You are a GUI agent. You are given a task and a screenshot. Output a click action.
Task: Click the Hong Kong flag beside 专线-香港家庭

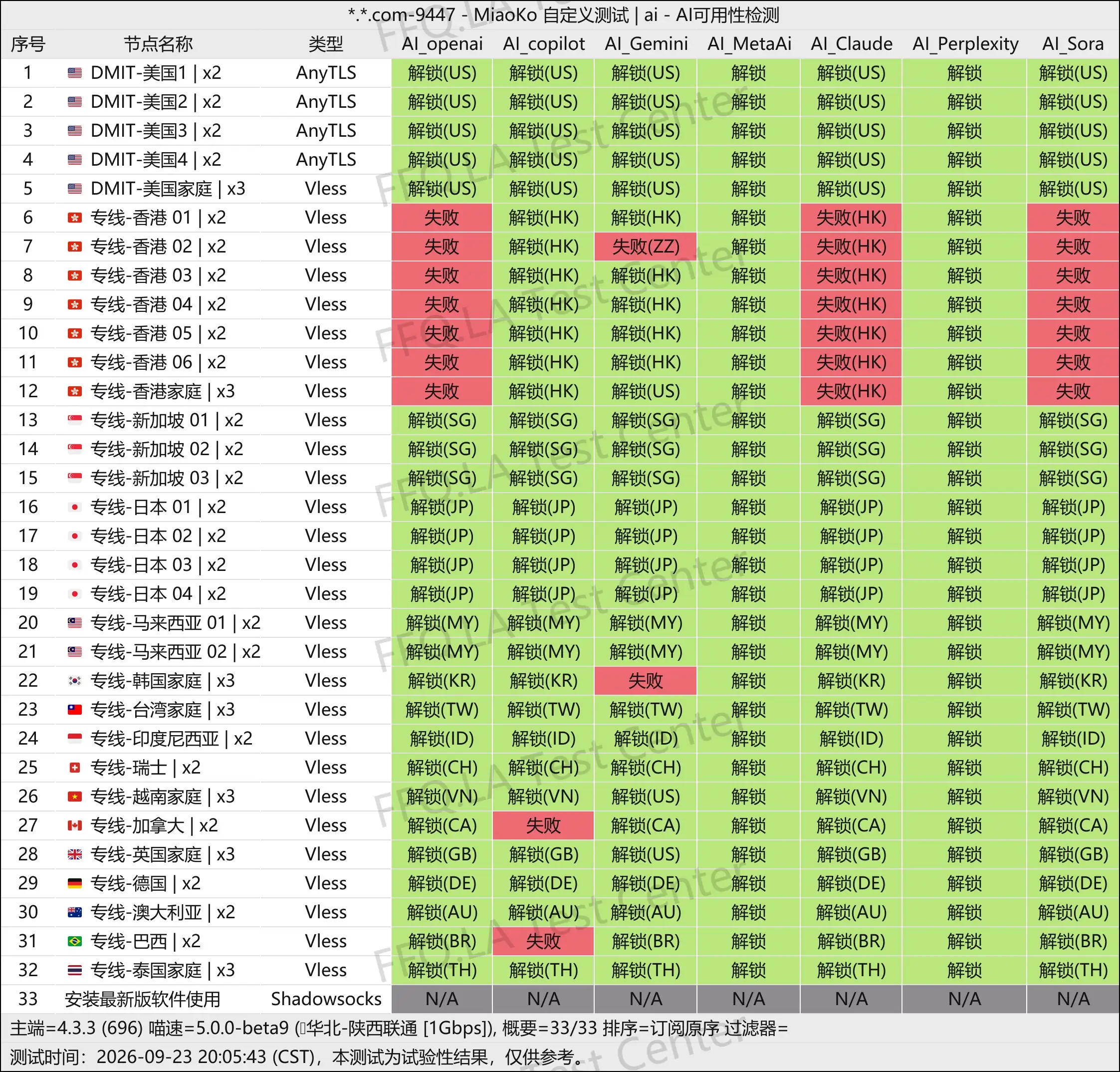click(74, 391)
